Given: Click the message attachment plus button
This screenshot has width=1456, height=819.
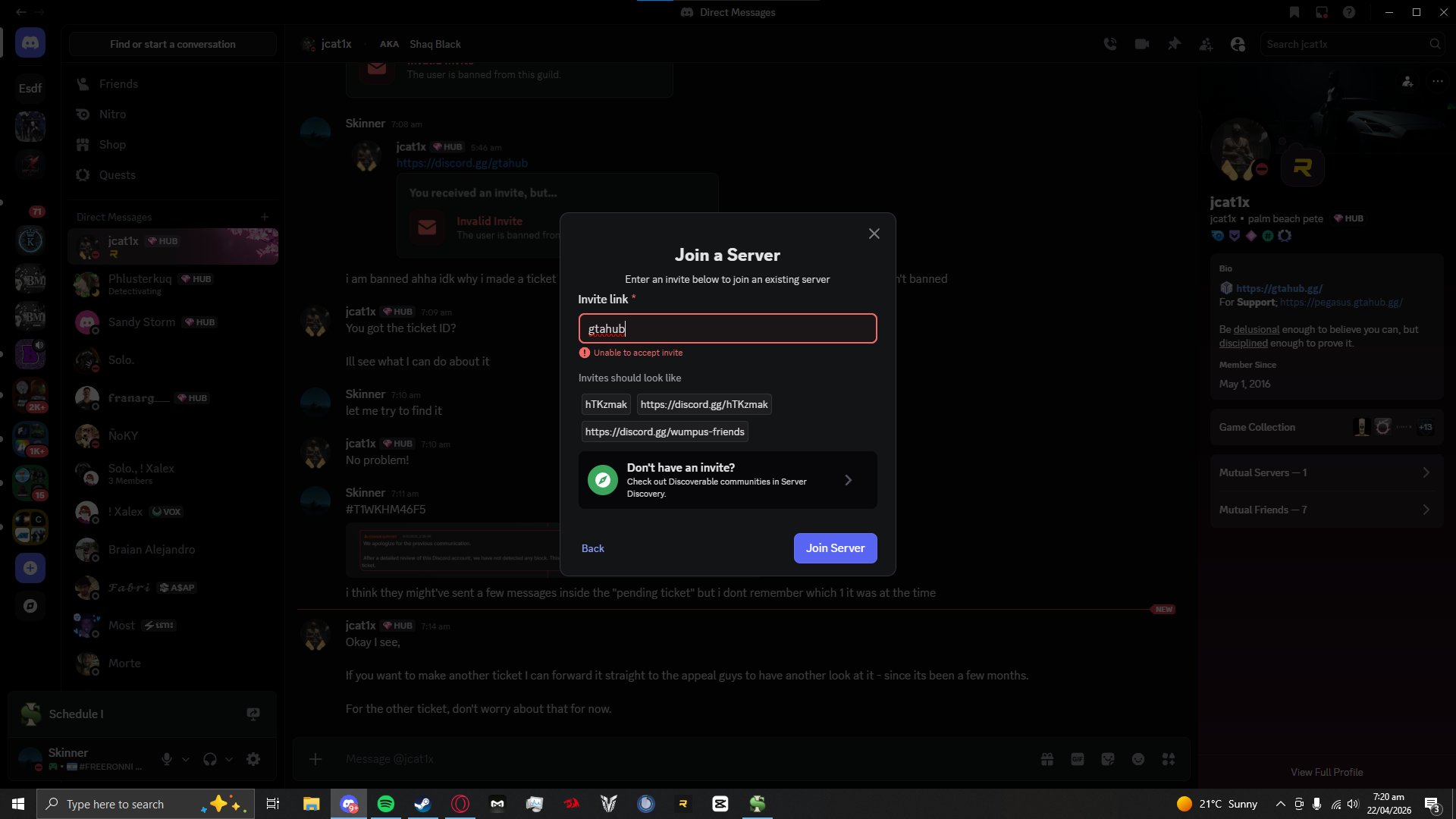Looking at the screenshot, I should (x=315, y=759).
